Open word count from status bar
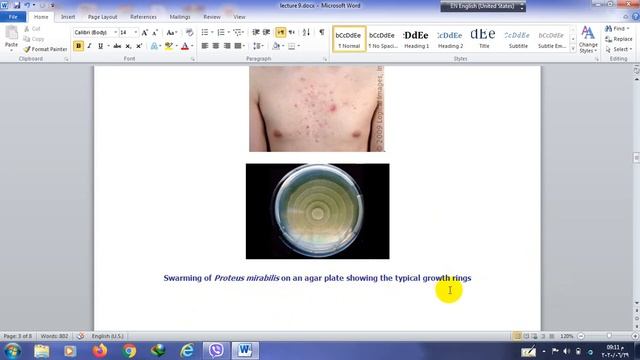Image resolution: width=640 pixels, height=360 pixels. (54, 336)
